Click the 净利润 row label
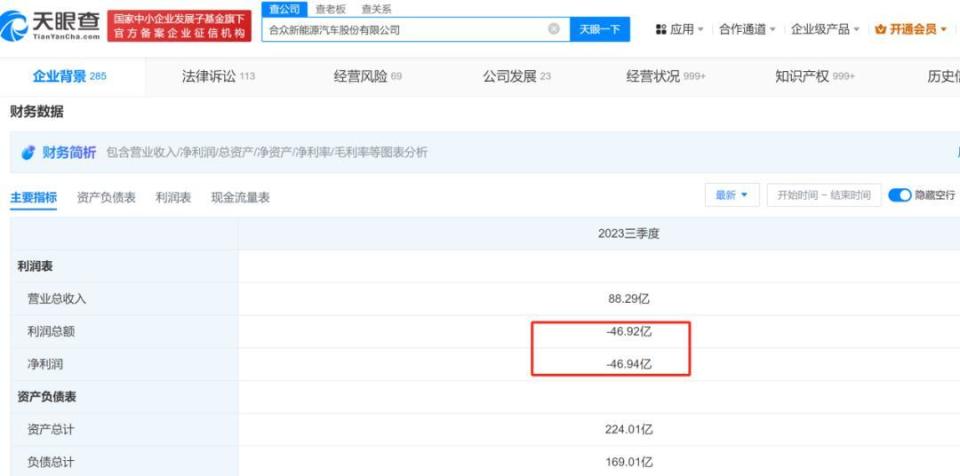This screenshot has height=476, width=960. coord(45,364)
